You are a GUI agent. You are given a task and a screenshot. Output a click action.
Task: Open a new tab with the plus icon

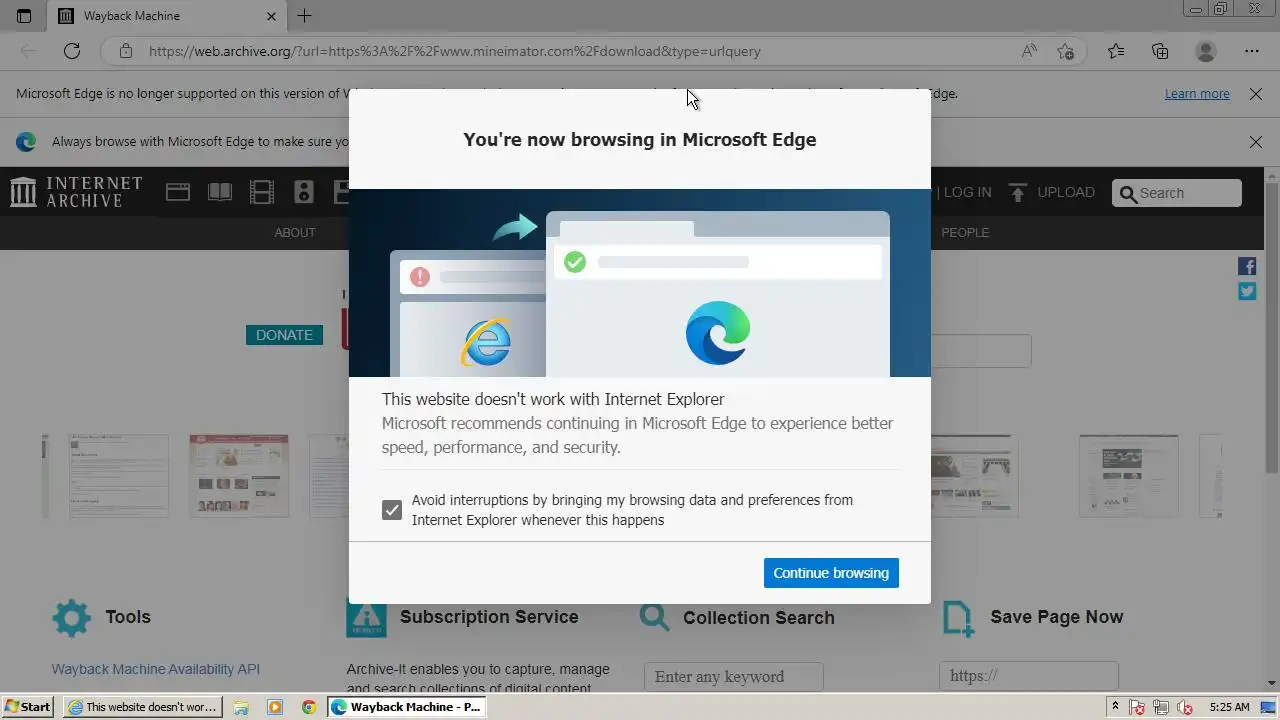coord(305,16)
